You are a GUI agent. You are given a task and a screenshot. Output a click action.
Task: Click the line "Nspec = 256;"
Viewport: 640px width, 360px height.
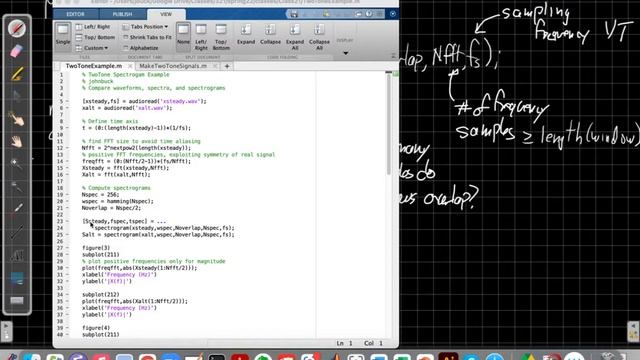click(100, 195)
